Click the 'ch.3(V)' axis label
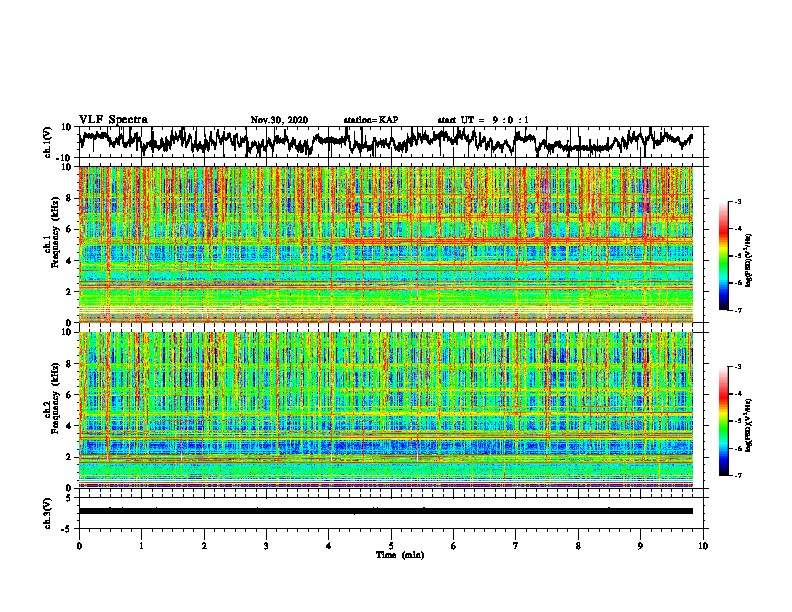This screenshot has width=792, height=612. click(x=48, y=513)
